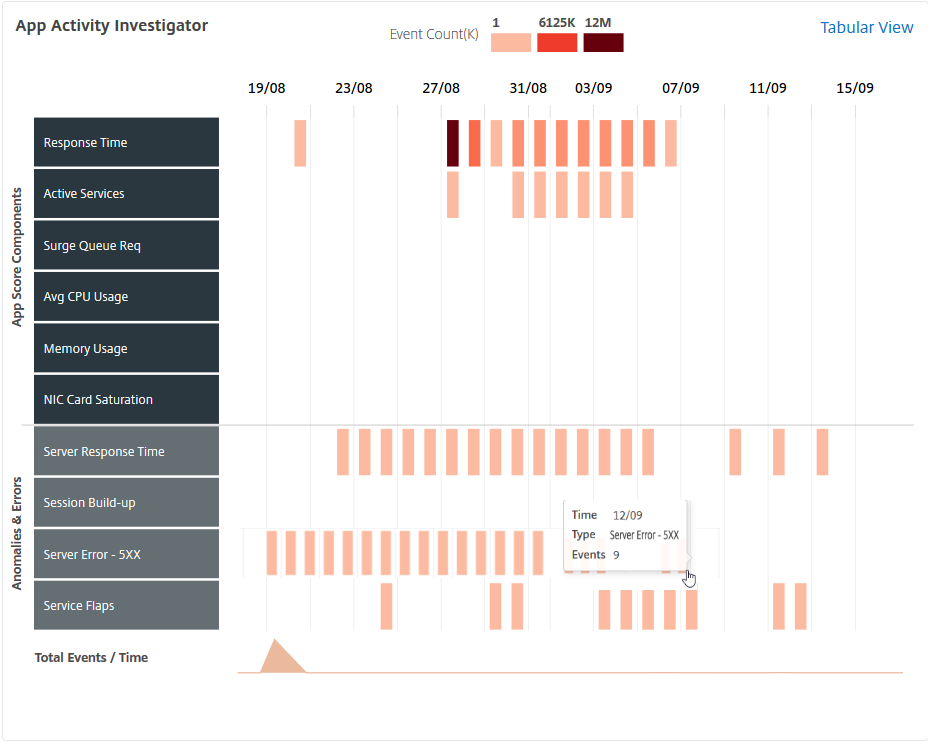Click the lightest Event Count legend swatch
Screen dimensions: 928x741
(x=511, y=43)
